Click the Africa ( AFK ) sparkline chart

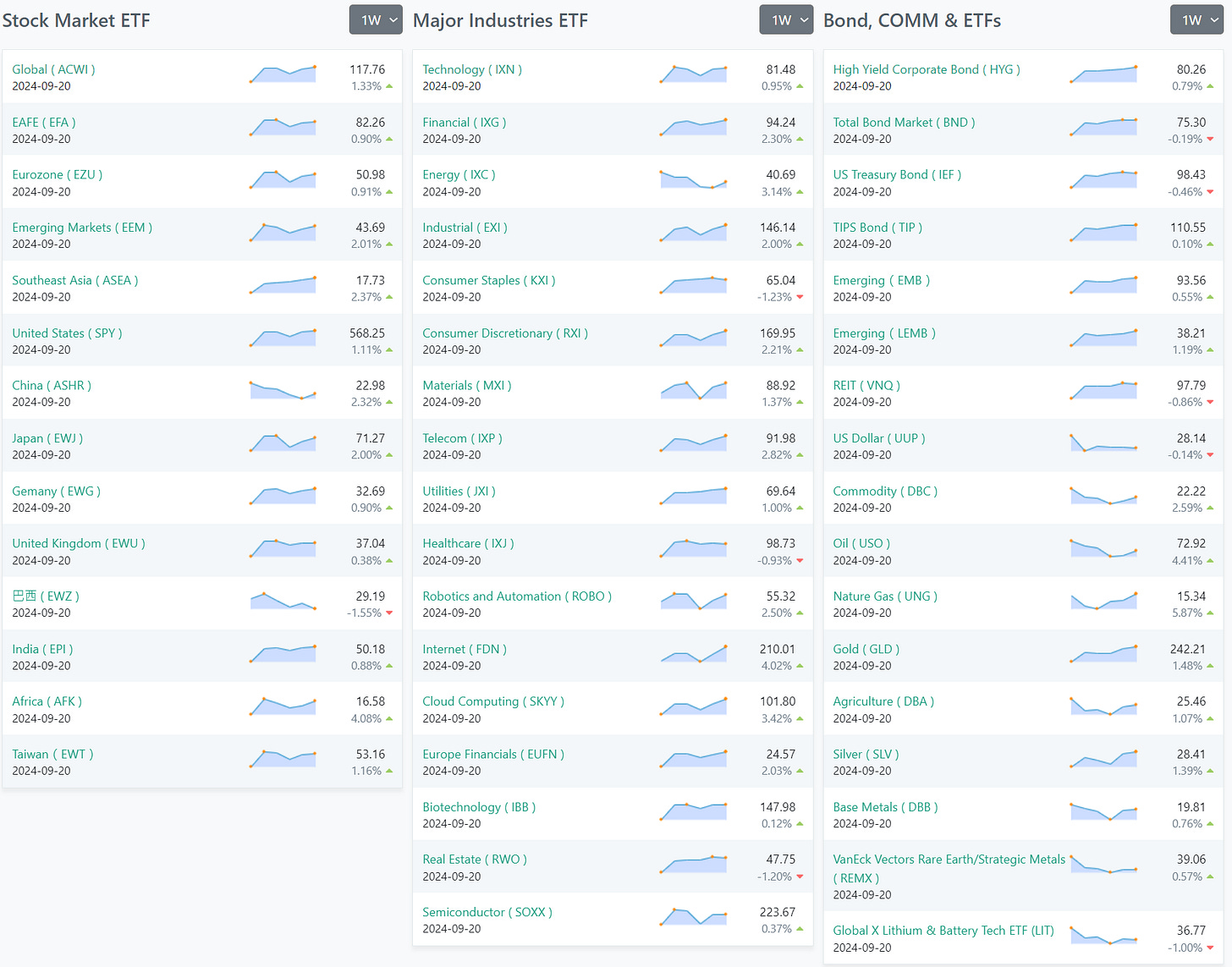tap(283, 706)
